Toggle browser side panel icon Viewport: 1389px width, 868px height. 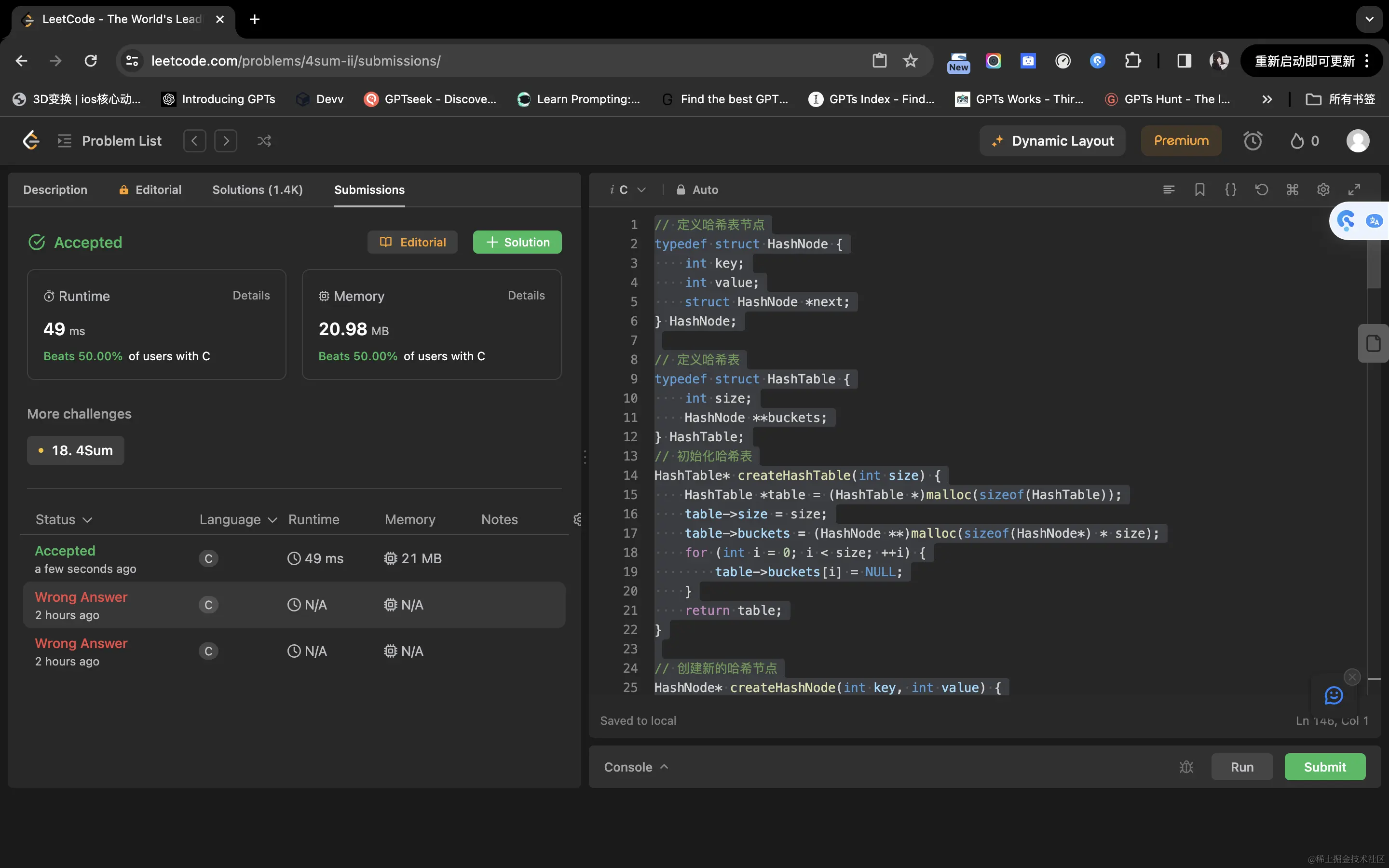(x=1184, y=61)
